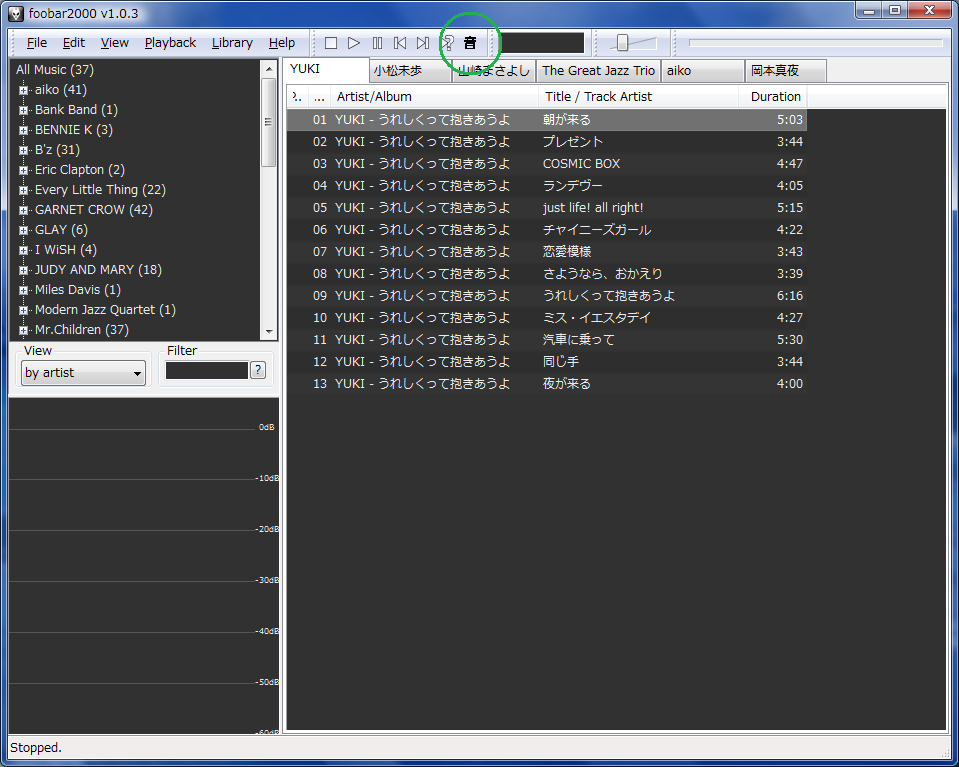Expand the JUDY AND MARY (18) node

coord(23,270)
